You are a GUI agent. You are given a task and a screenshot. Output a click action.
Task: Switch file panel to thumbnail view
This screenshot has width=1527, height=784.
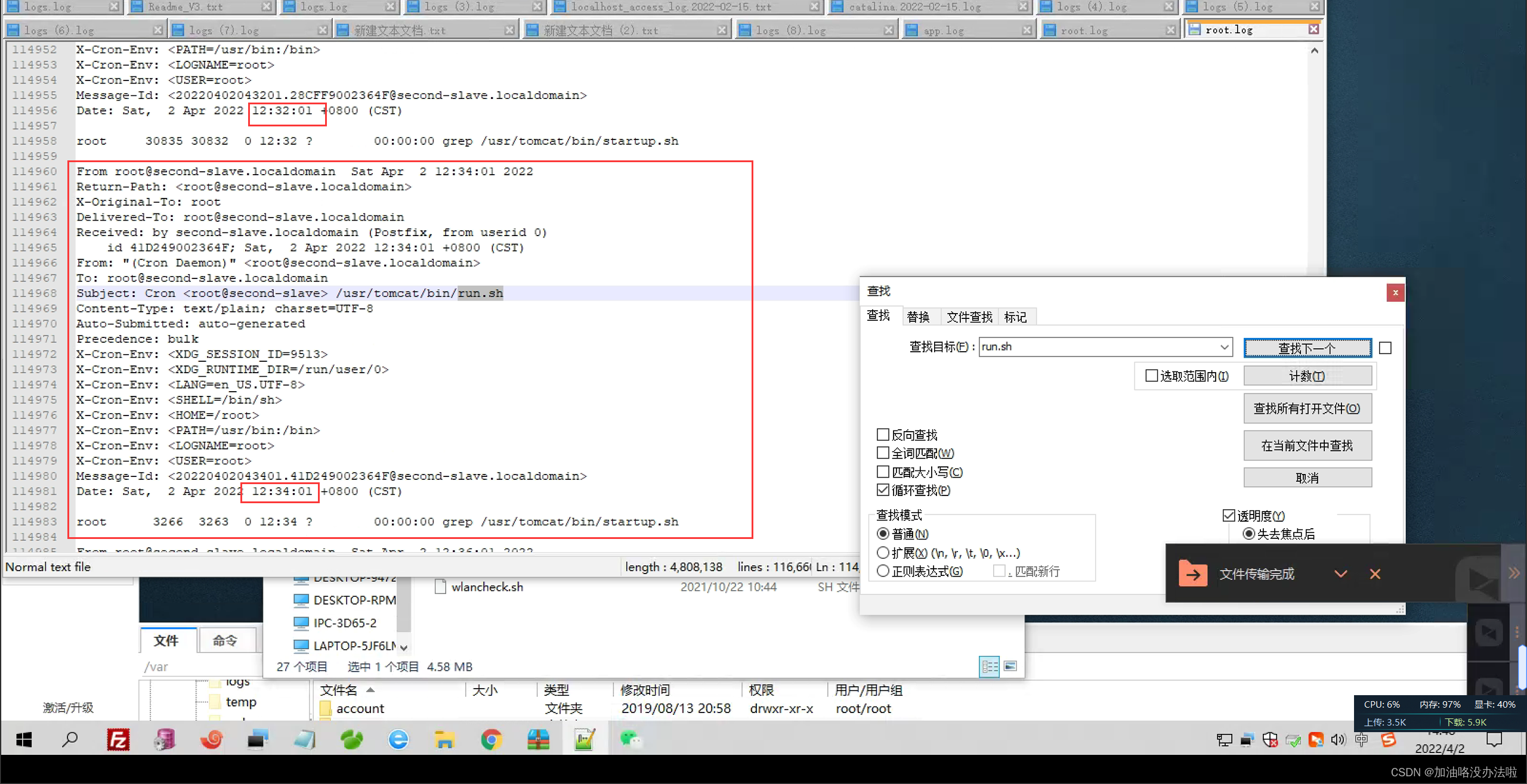click(1010, 666)
